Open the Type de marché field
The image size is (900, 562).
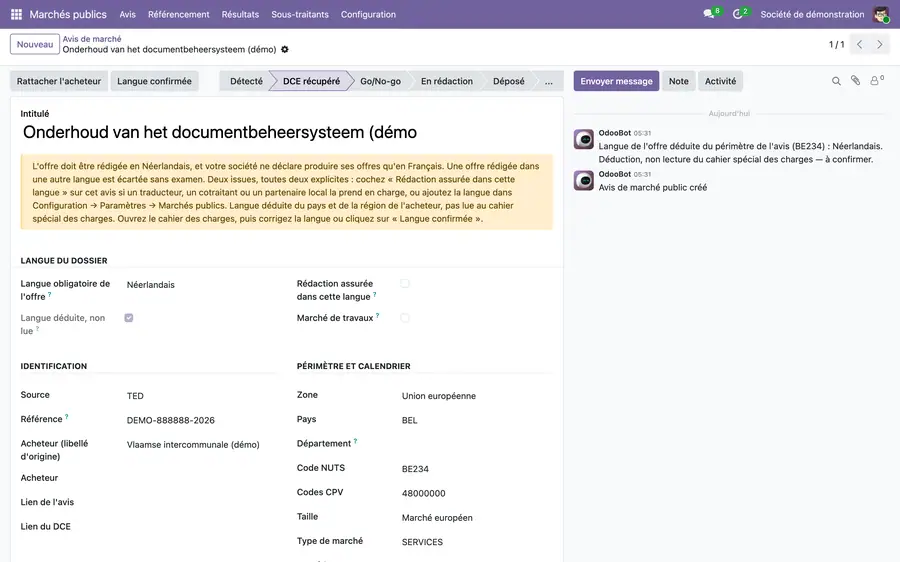coord(476,542)
